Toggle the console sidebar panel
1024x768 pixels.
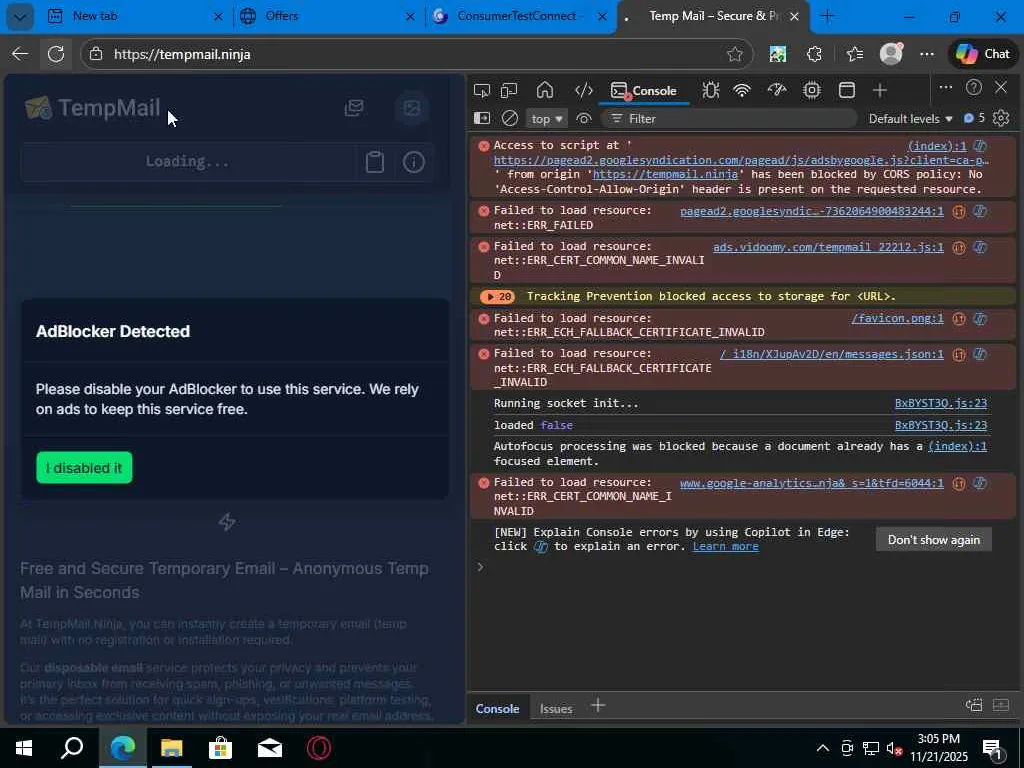[481, 118]
